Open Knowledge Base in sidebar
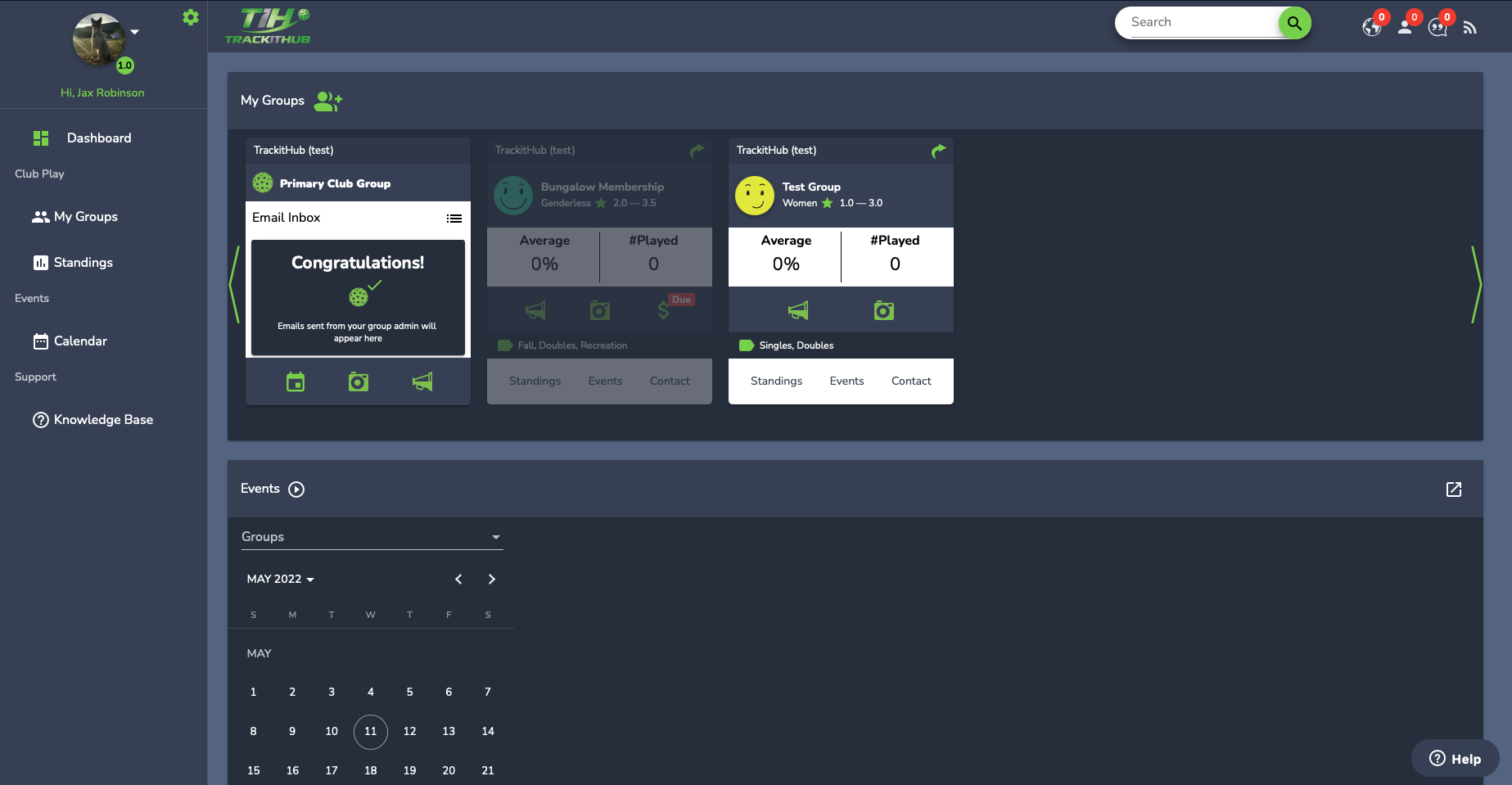The width and height of the screenshot is (1512, 785). [x=103, y=420]
